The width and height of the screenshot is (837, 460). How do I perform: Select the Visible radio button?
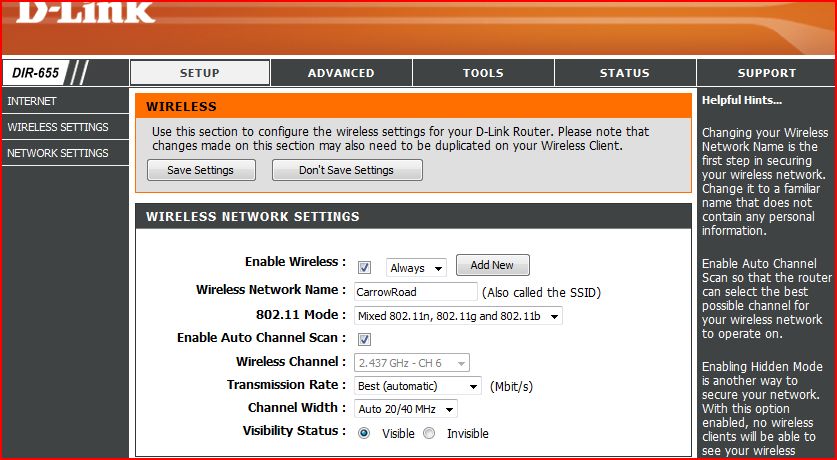pos(364,433)
